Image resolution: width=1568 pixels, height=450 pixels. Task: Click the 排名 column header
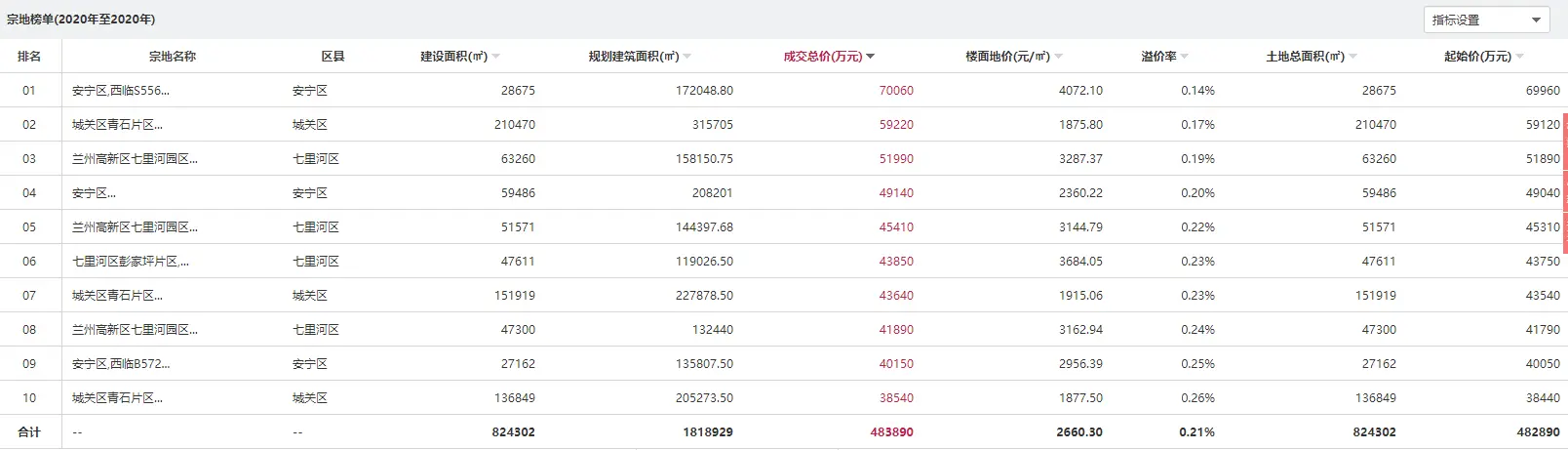click(x=29, y=57)
